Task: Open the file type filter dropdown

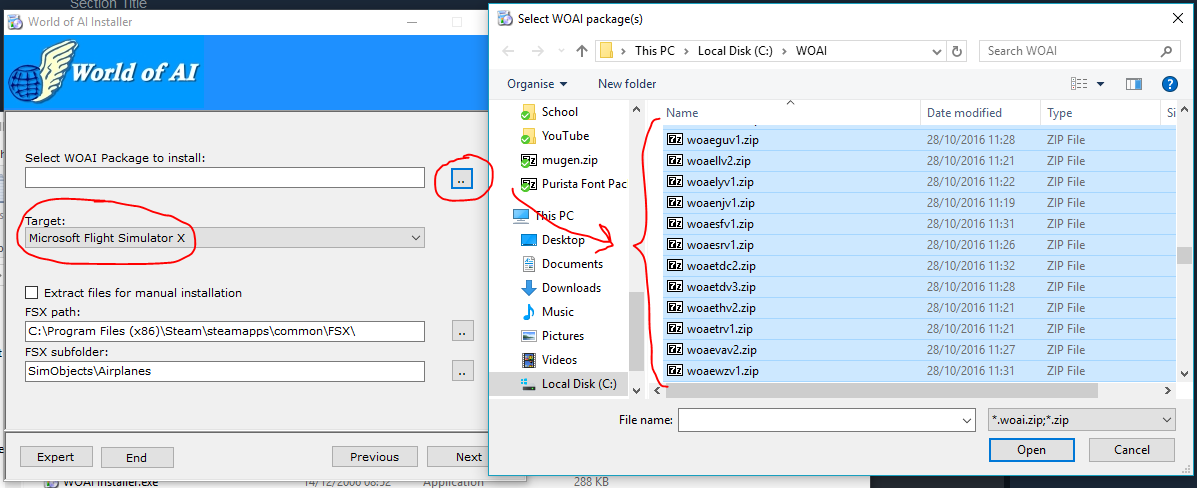Action: 1081,420
